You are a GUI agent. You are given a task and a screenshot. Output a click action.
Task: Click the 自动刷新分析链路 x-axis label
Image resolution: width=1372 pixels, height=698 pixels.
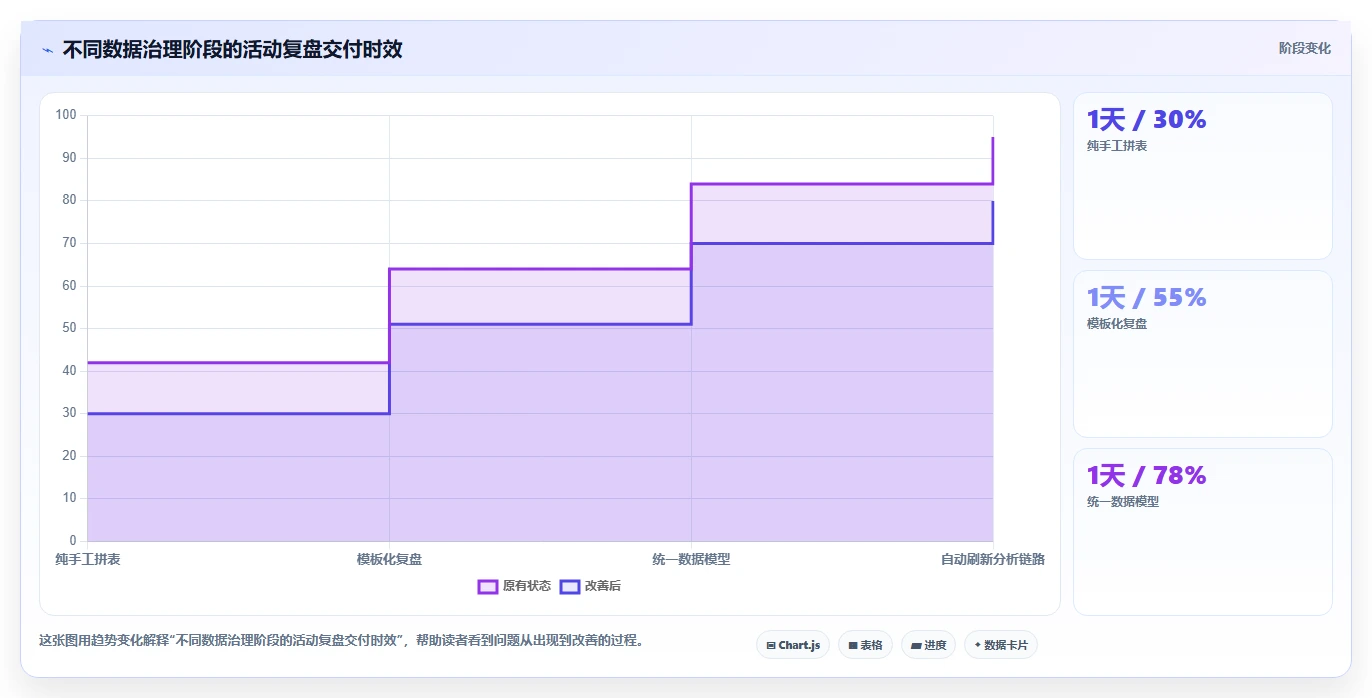click(993, 559)
